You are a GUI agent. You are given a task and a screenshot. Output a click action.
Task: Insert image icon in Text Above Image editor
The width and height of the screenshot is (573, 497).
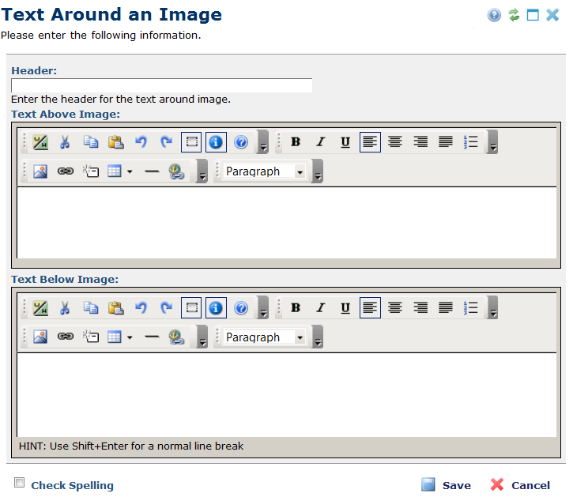[x=40, y=171]
